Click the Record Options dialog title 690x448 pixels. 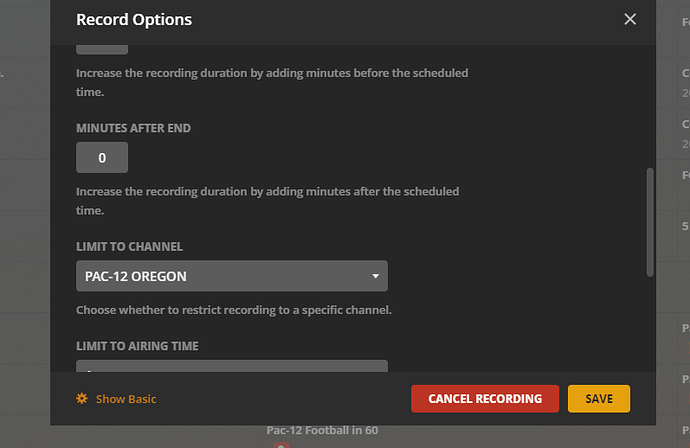click(134, 19)
